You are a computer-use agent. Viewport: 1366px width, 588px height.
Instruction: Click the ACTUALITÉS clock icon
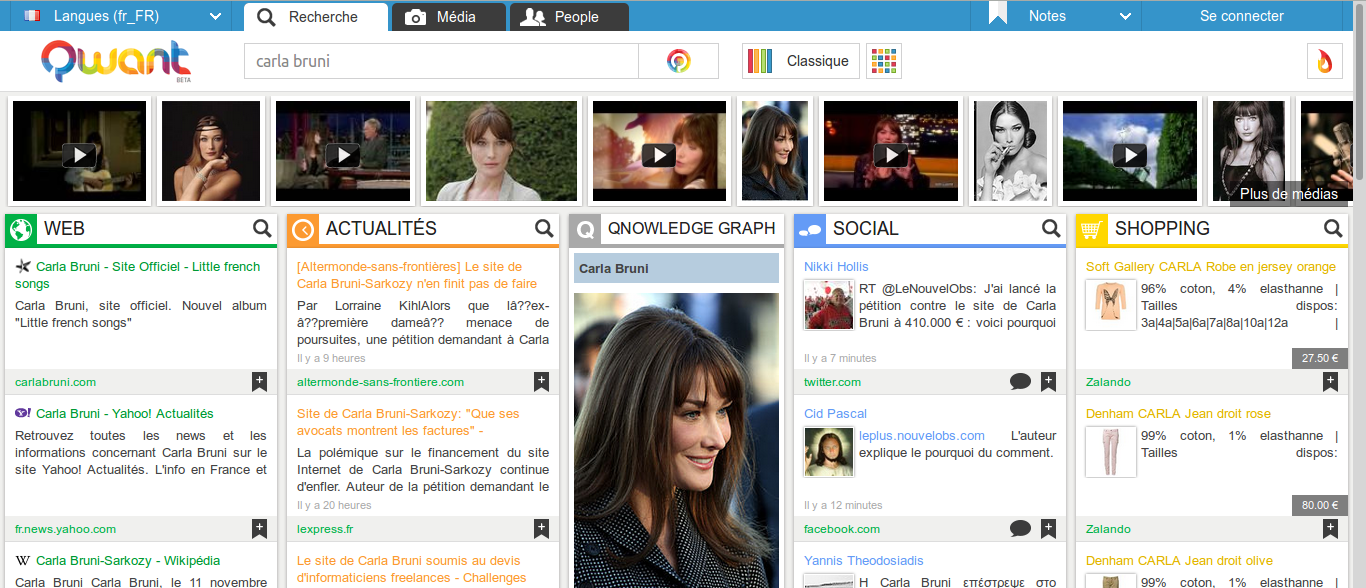(x=303, y=230)
